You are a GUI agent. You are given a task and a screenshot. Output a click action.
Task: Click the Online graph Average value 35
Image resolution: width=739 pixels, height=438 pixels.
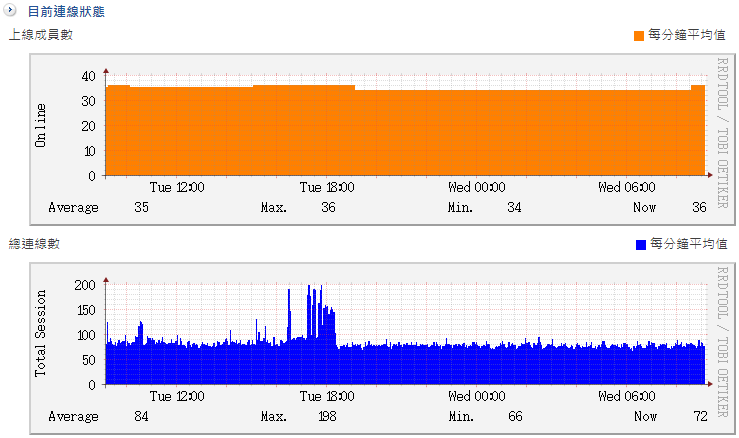(x=141, y=207)
